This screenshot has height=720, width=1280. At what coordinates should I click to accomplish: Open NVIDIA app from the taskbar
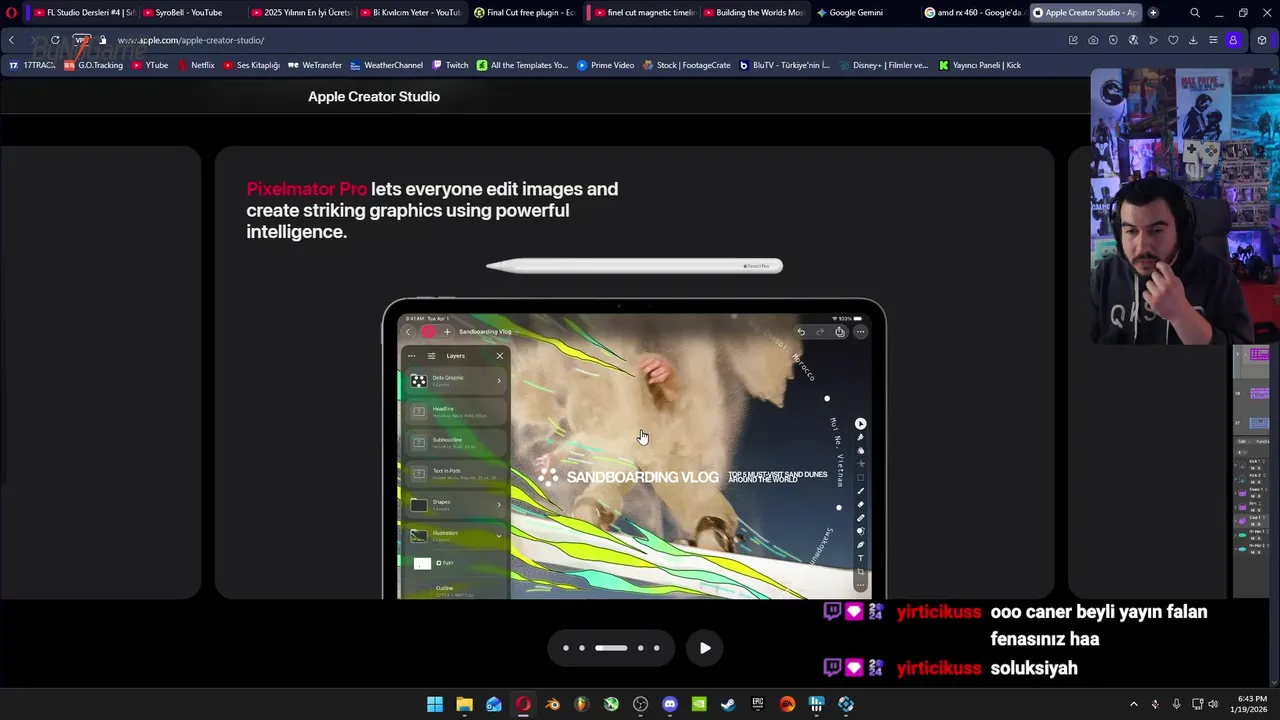coord(699,704)
